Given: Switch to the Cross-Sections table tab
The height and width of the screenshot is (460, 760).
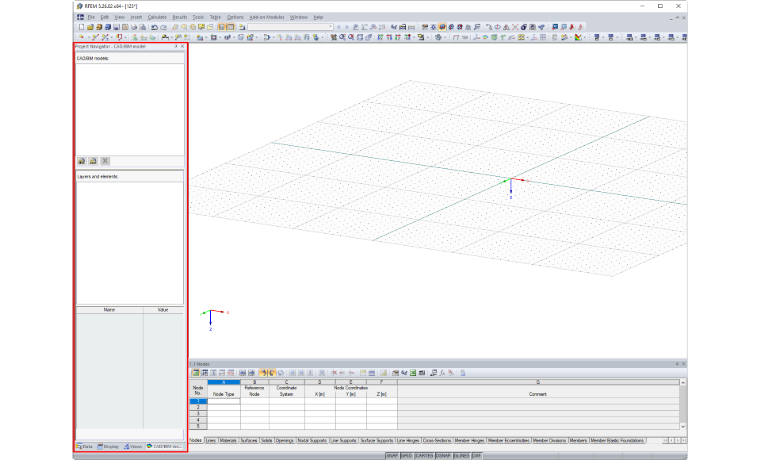Looking at the screenshot, I should pos(437,441).
